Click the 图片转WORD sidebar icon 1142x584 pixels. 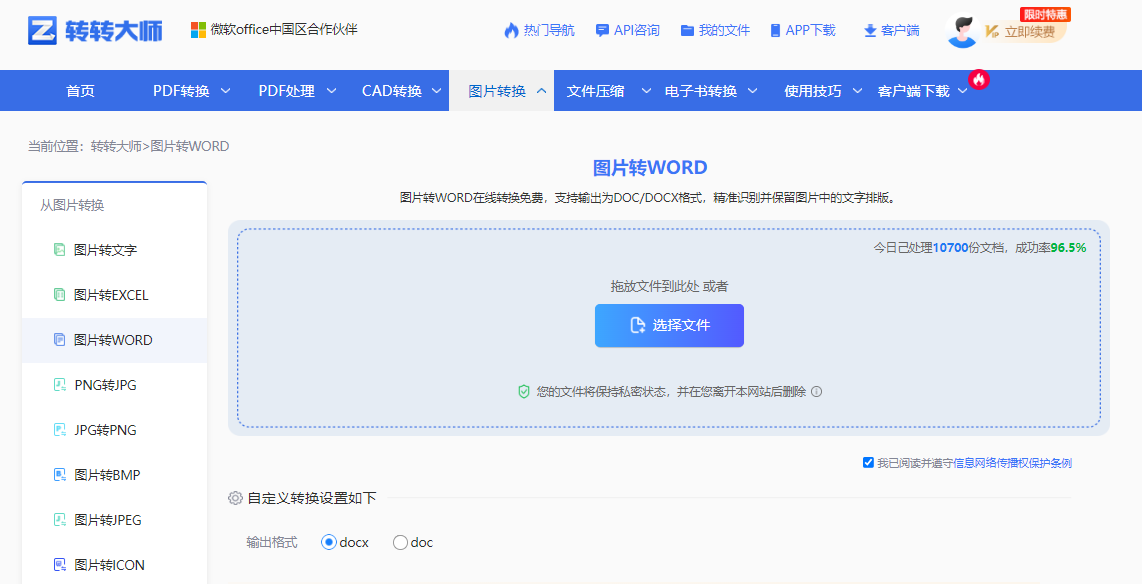click(60, 340)
